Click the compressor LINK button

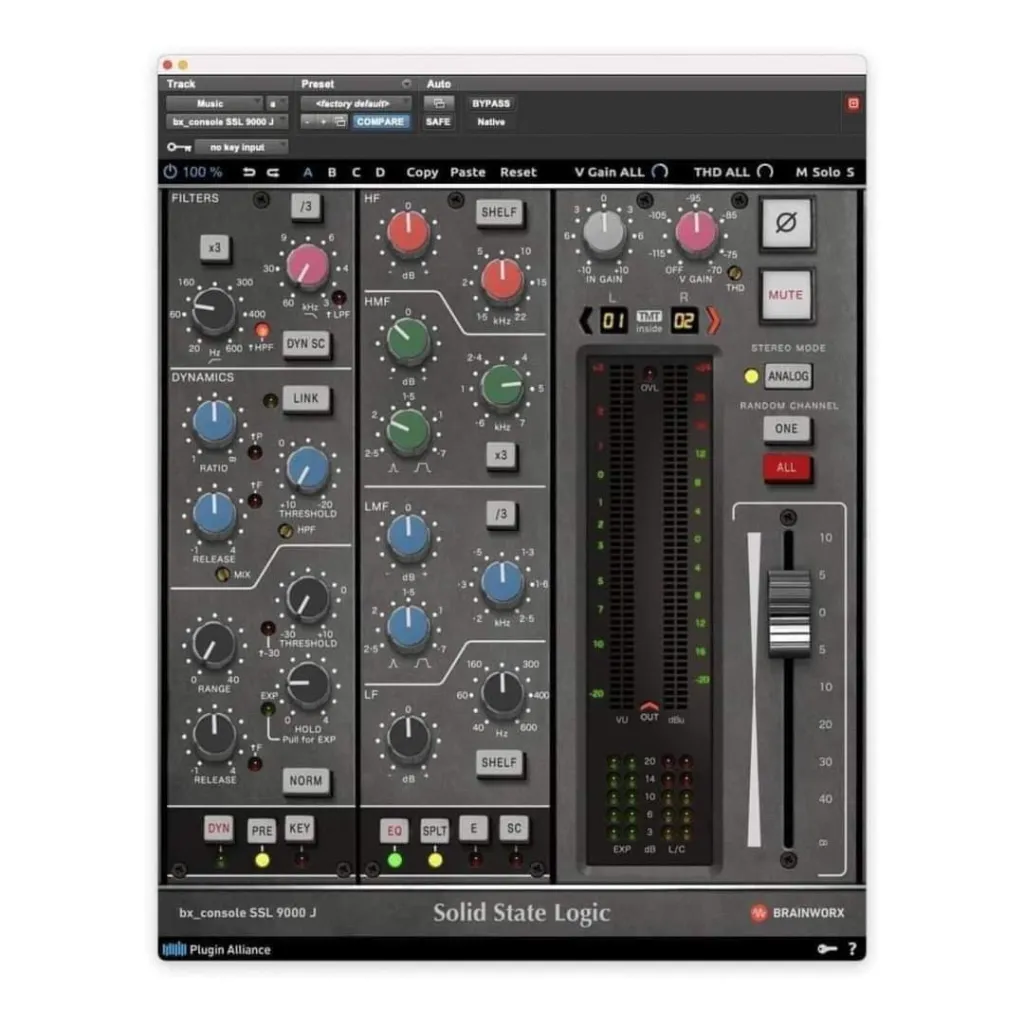pos(306,399)
